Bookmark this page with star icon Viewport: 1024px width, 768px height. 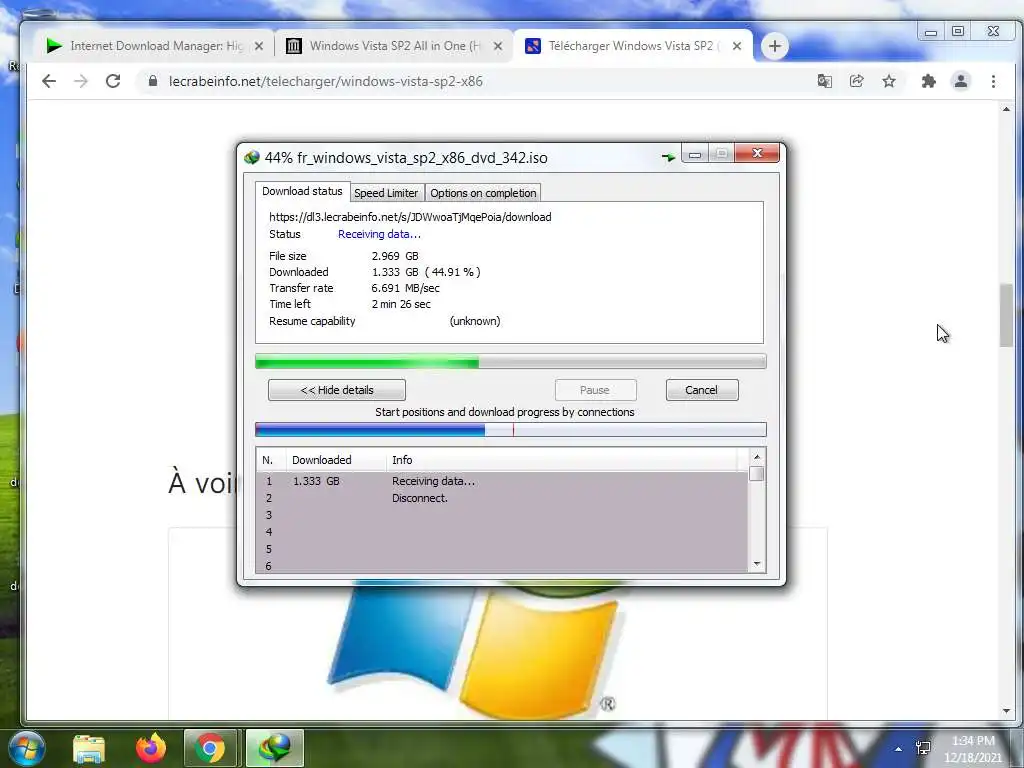pos(889,81)
